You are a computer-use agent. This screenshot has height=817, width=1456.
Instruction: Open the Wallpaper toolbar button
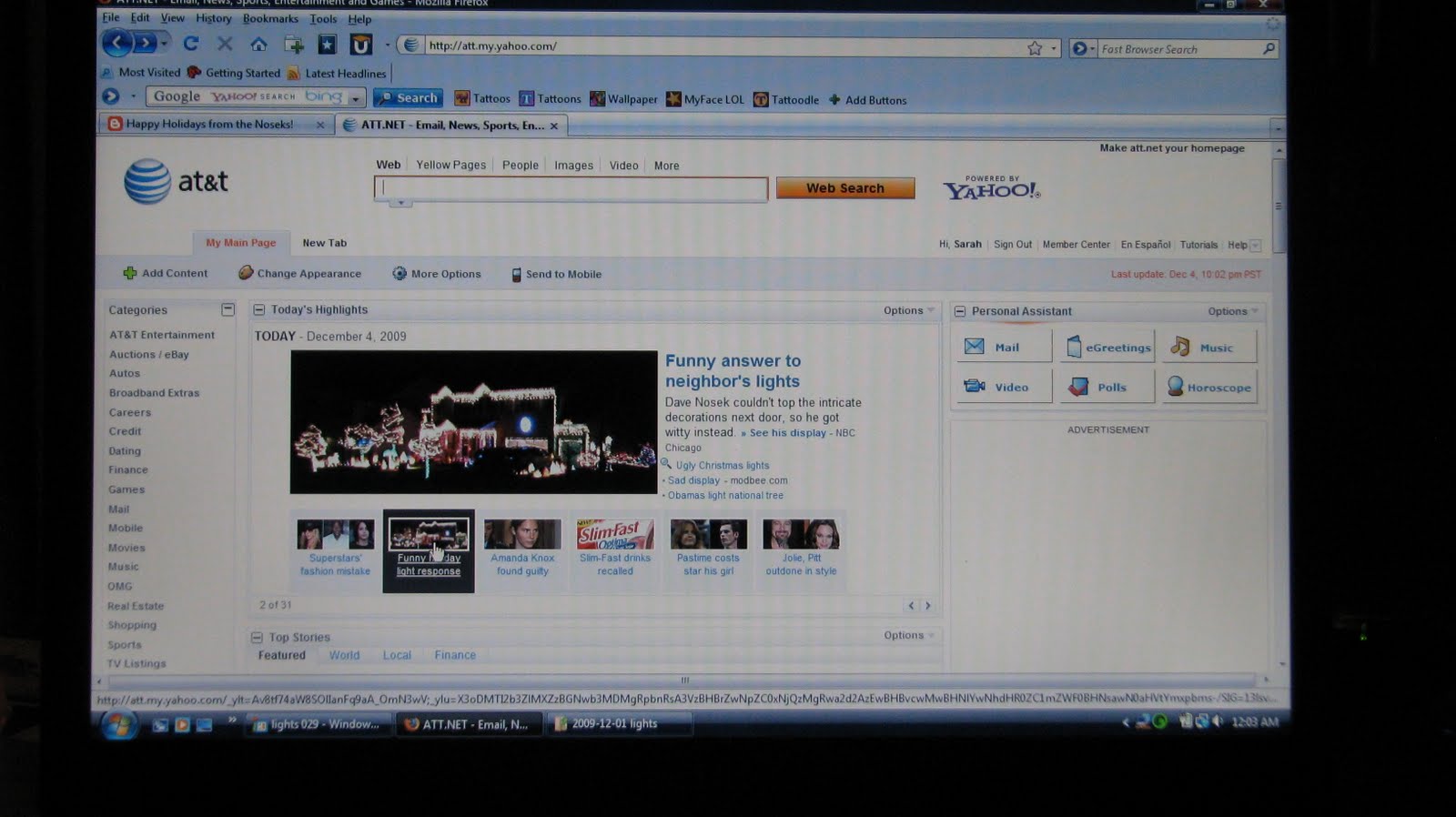pyautogui.click(x=623, y=99)
